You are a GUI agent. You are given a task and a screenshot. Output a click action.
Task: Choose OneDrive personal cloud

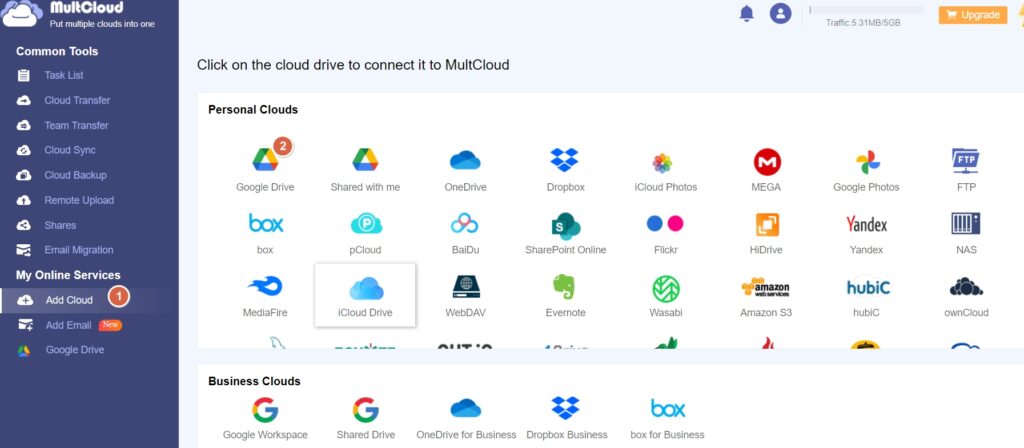coord(466,168)
